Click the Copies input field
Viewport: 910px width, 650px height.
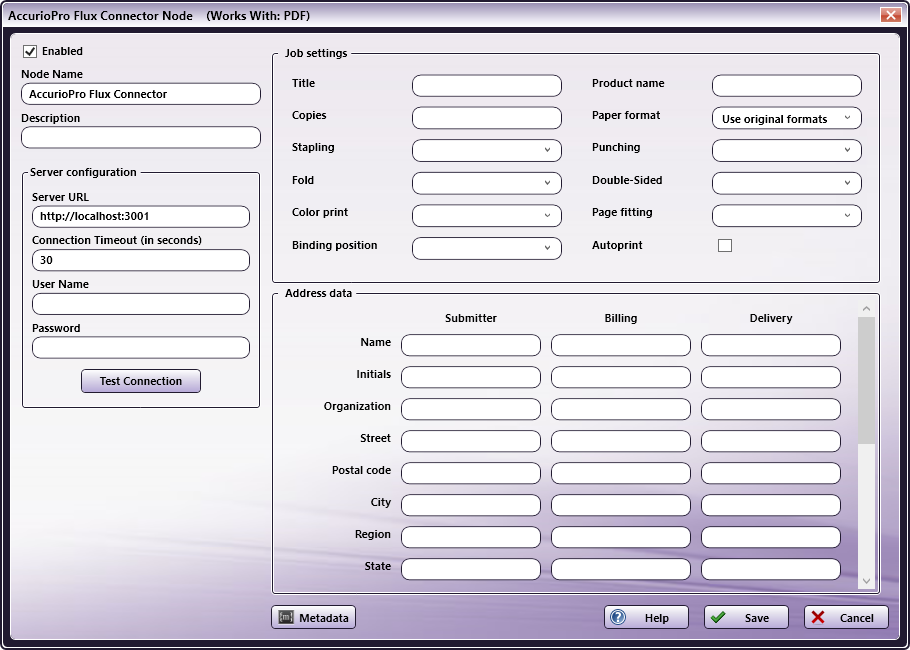point(487,118)
